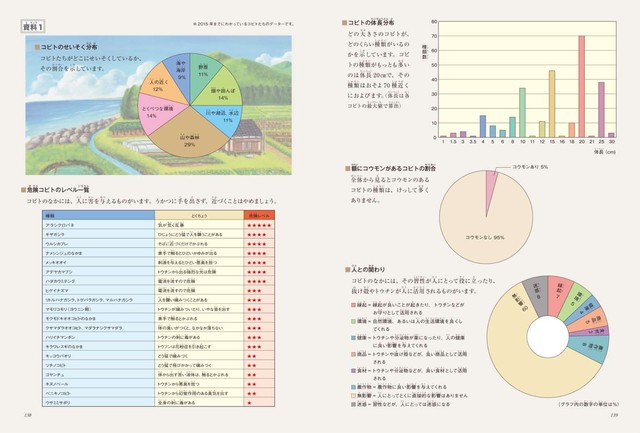Screen dimensions: 640x433
Task: Click the 縁起 pink legend swatch
Action: [x=353, y=304]
